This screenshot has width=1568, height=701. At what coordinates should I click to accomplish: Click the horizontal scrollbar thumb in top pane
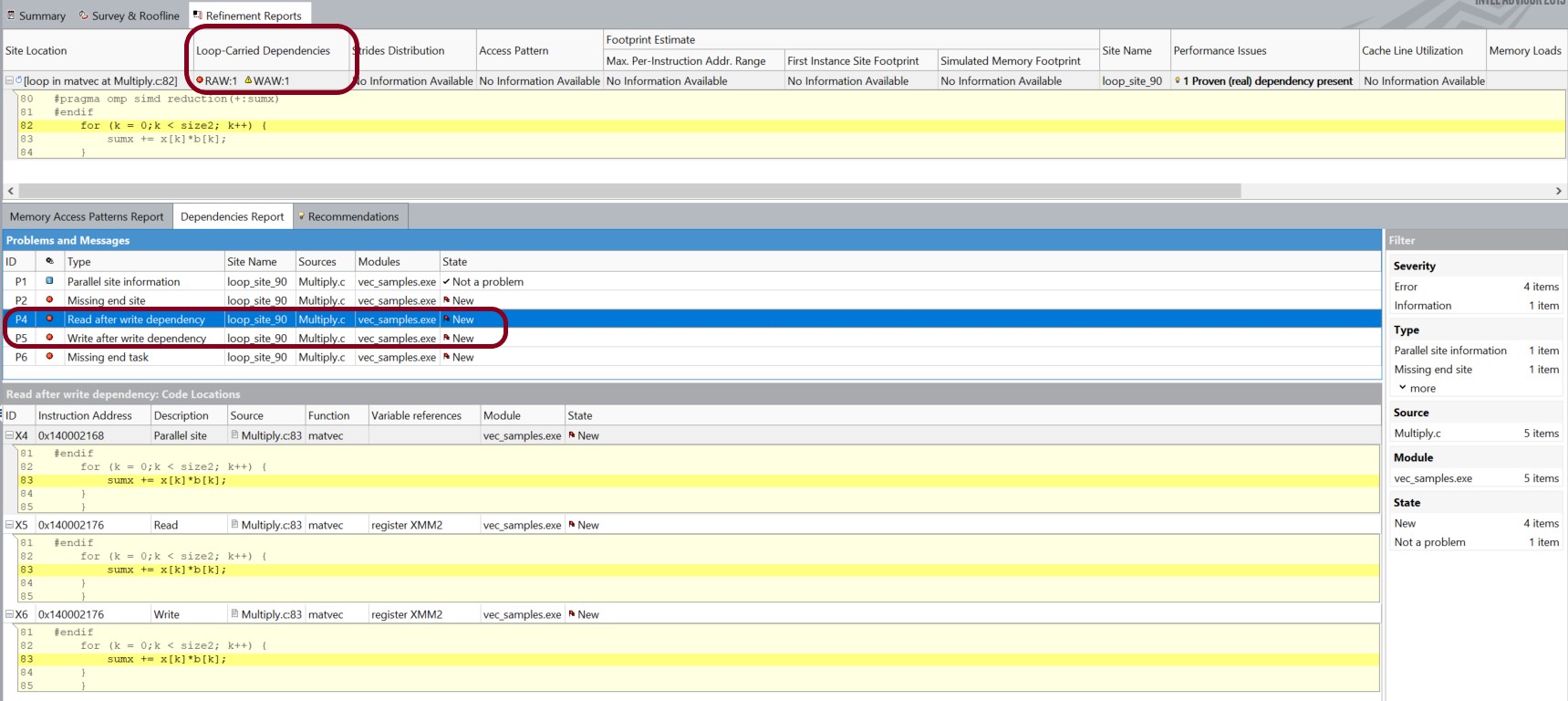pos(629,191)
